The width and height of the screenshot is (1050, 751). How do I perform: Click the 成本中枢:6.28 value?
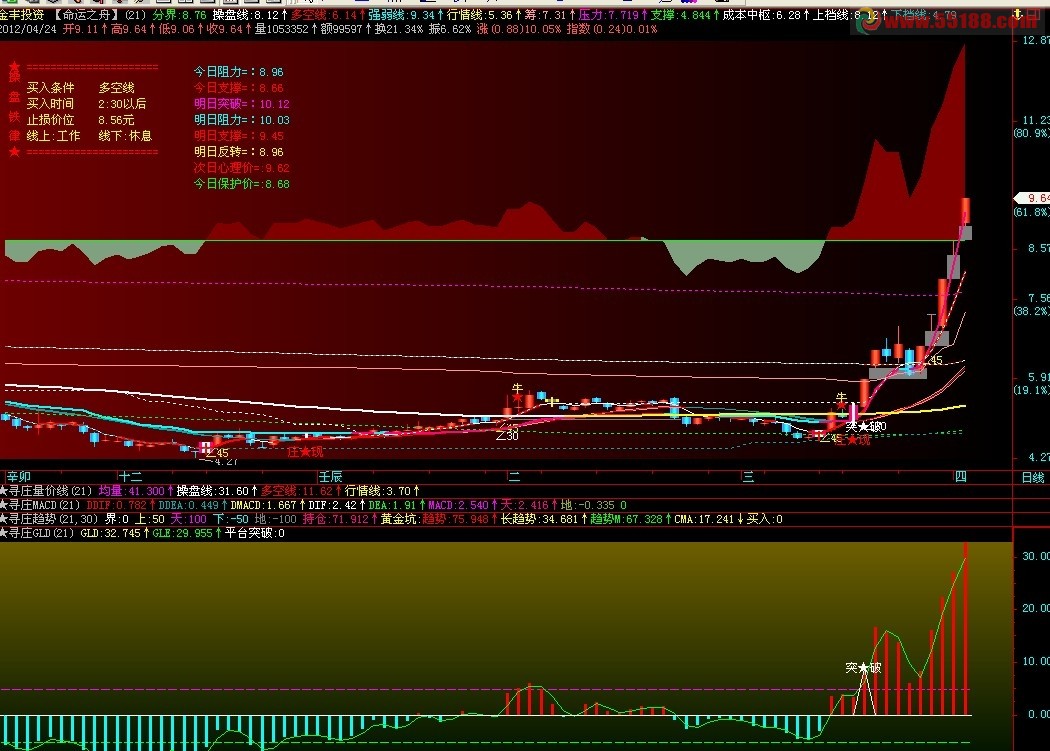pos(765,15)
